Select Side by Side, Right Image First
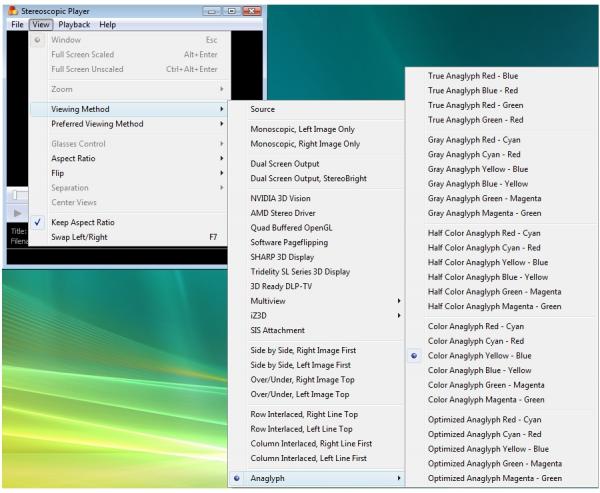Viewport: 600px width, 493px height. coord(316,350)
